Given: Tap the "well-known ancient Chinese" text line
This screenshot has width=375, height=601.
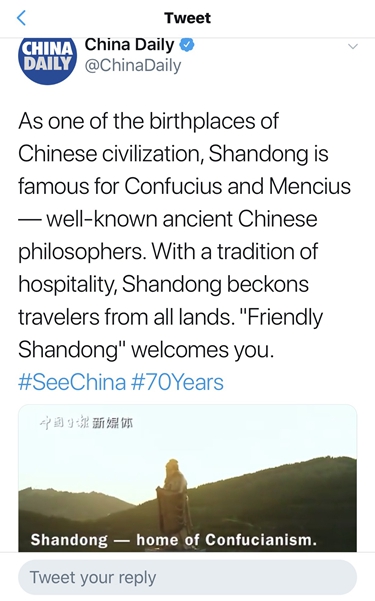Looking at the screenshot, I should point(168,219).
